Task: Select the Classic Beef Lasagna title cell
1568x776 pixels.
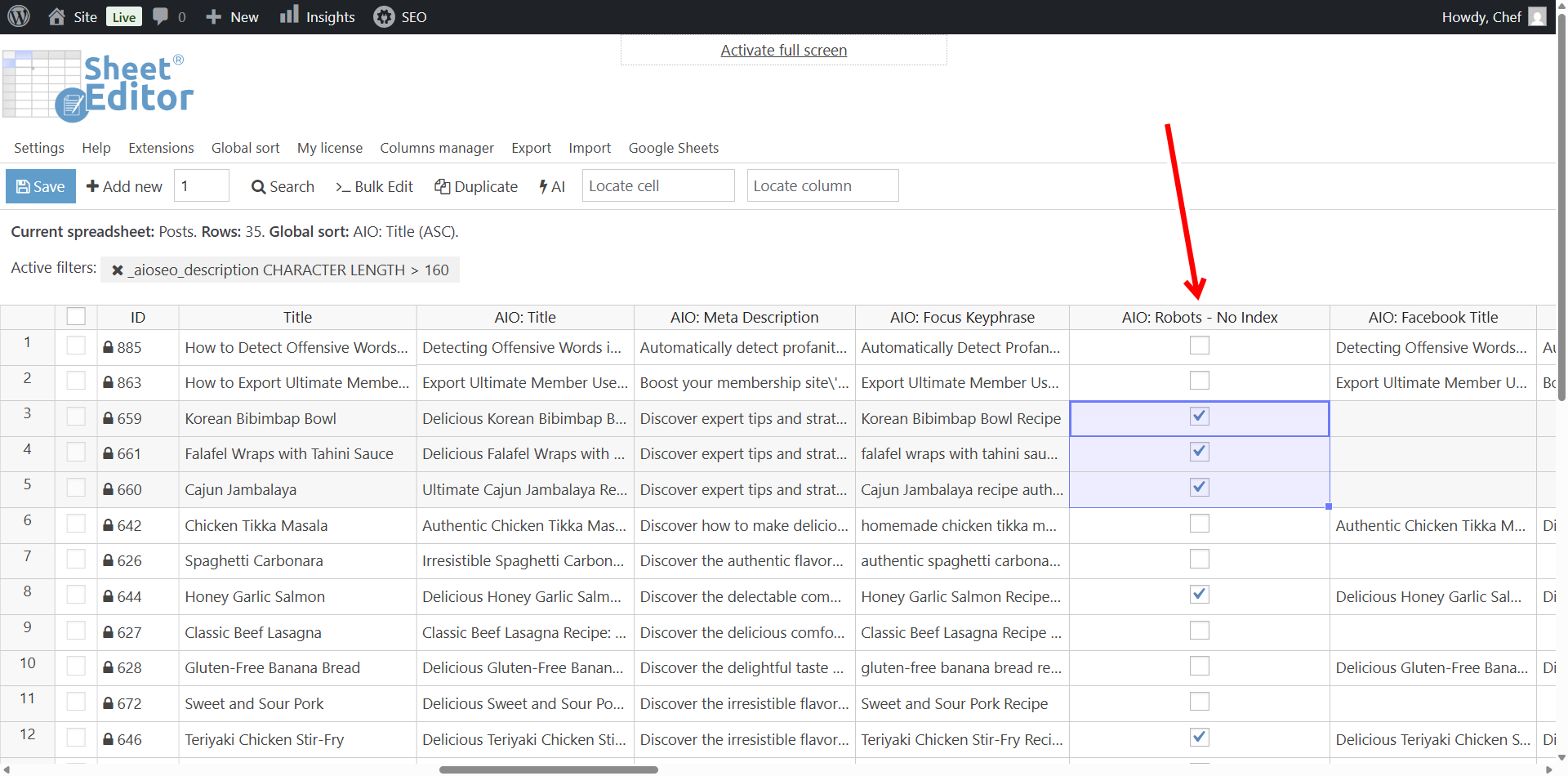Action: tap(297, 632)
